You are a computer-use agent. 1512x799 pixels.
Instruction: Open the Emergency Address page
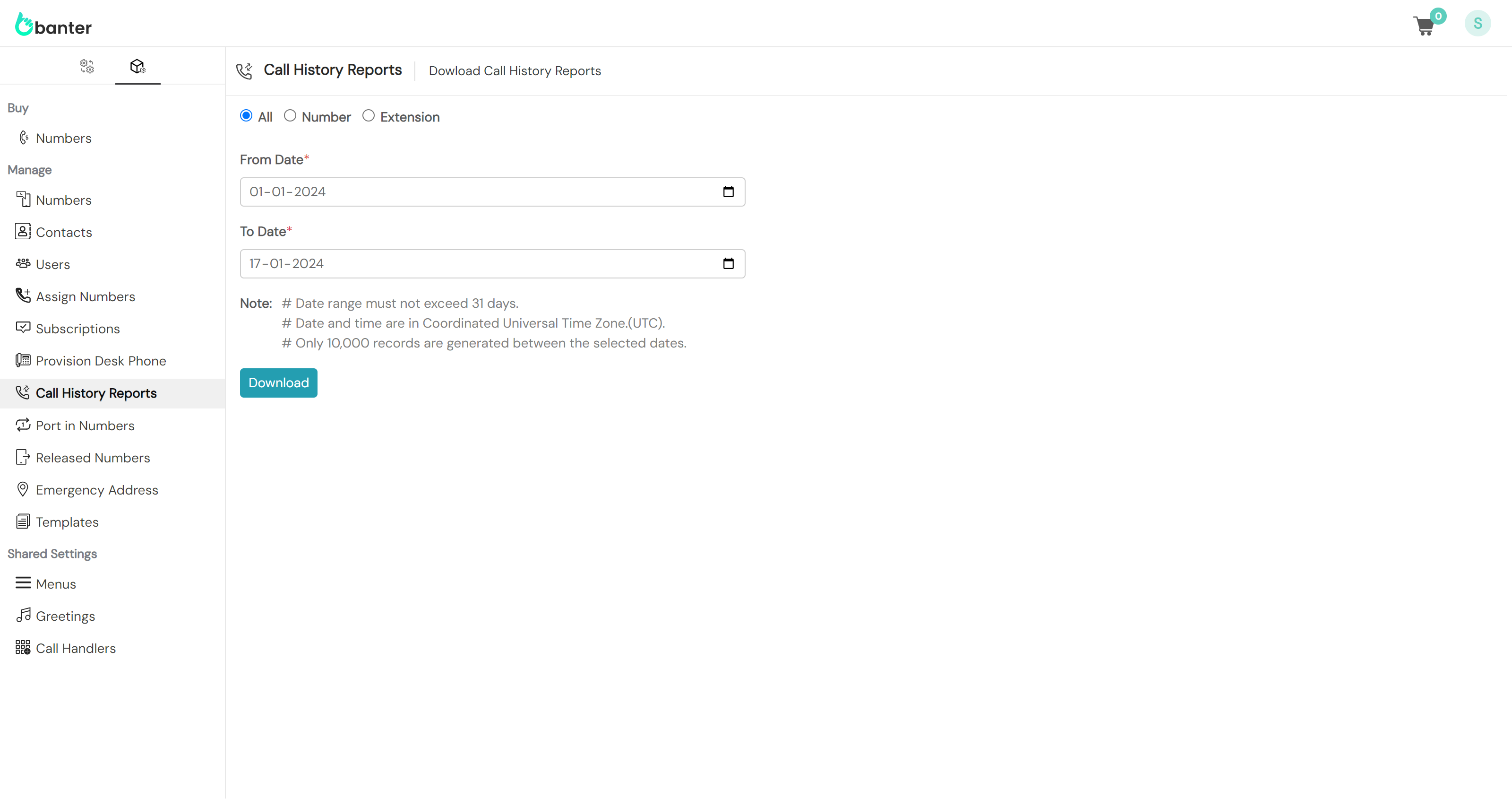click(x=97, y=490)
